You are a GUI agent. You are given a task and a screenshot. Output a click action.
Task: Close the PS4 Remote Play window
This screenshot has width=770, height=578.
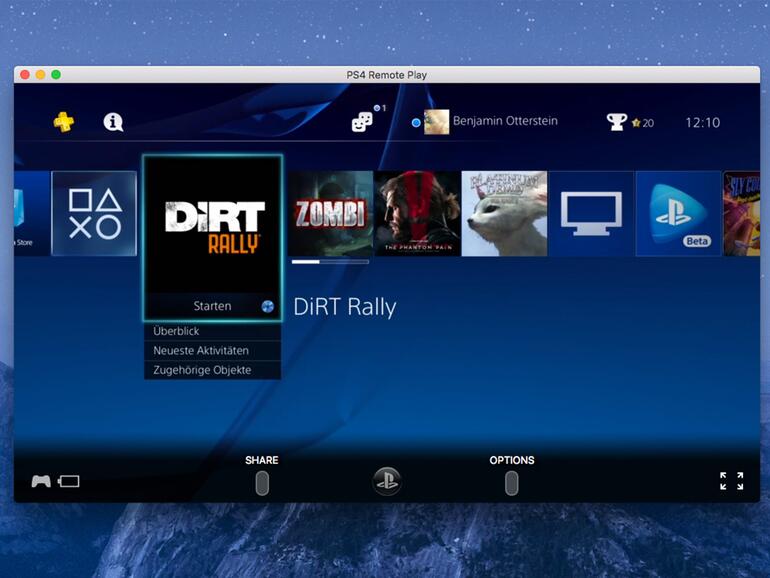coord(25,75)
